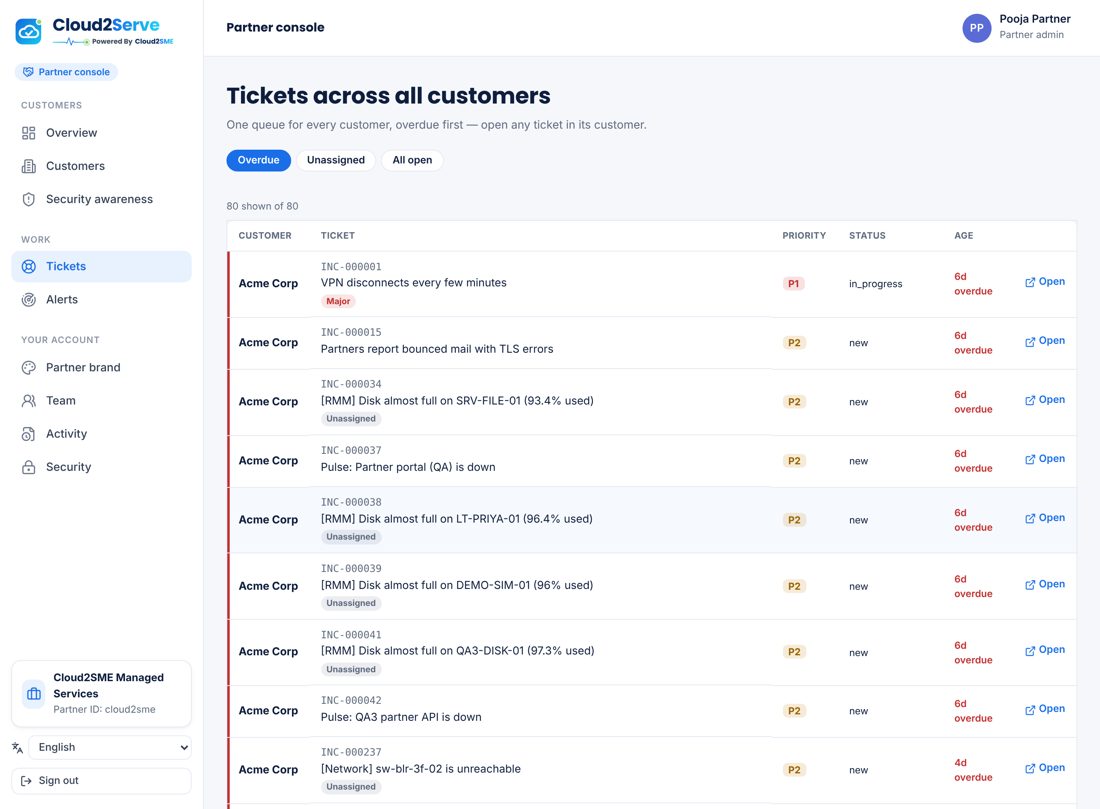Click P2 badge on INC-000041 row
The width and height of the screenshot is (1100, 809).
794,652
